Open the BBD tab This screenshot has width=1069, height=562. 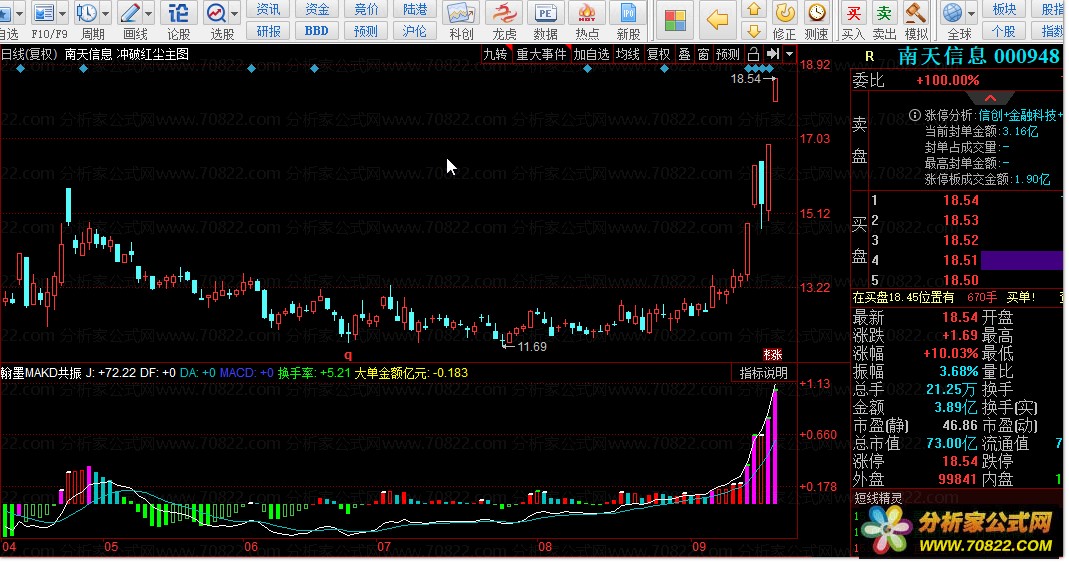[317, 31]
